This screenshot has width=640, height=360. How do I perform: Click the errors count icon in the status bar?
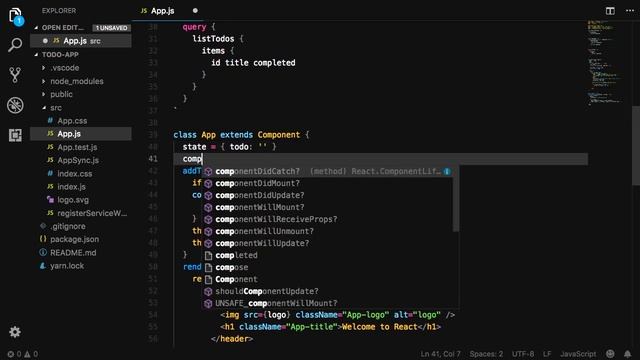[x=11, y=354]
